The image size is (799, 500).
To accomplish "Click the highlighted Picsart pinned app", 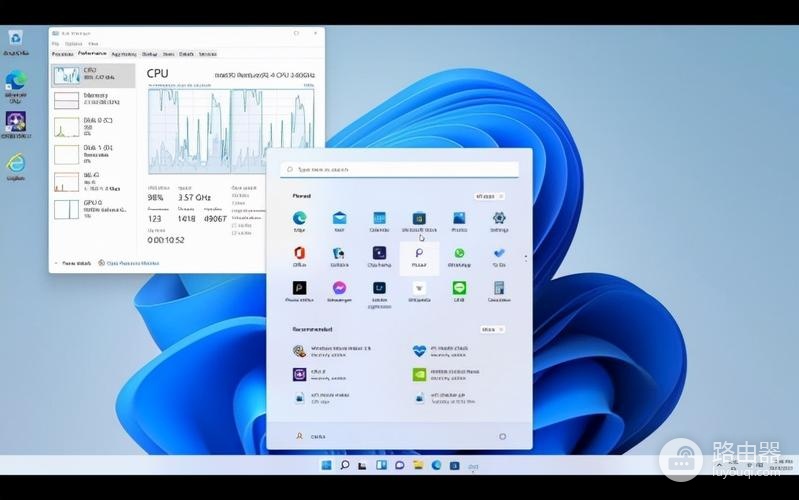I will [419, 258].
